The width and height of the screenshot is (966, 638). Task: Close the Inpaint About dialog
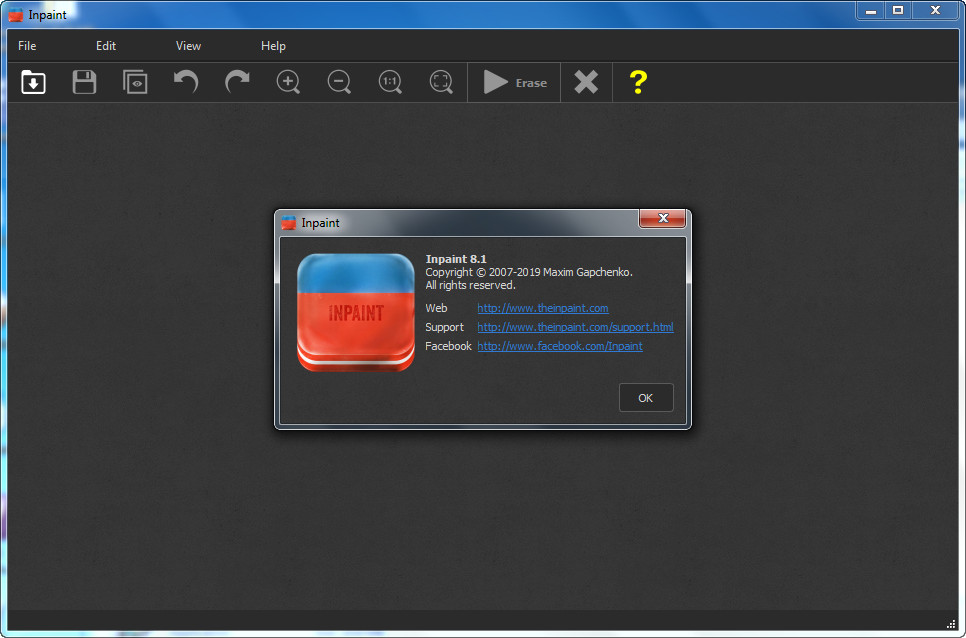[x=662, y=218]
